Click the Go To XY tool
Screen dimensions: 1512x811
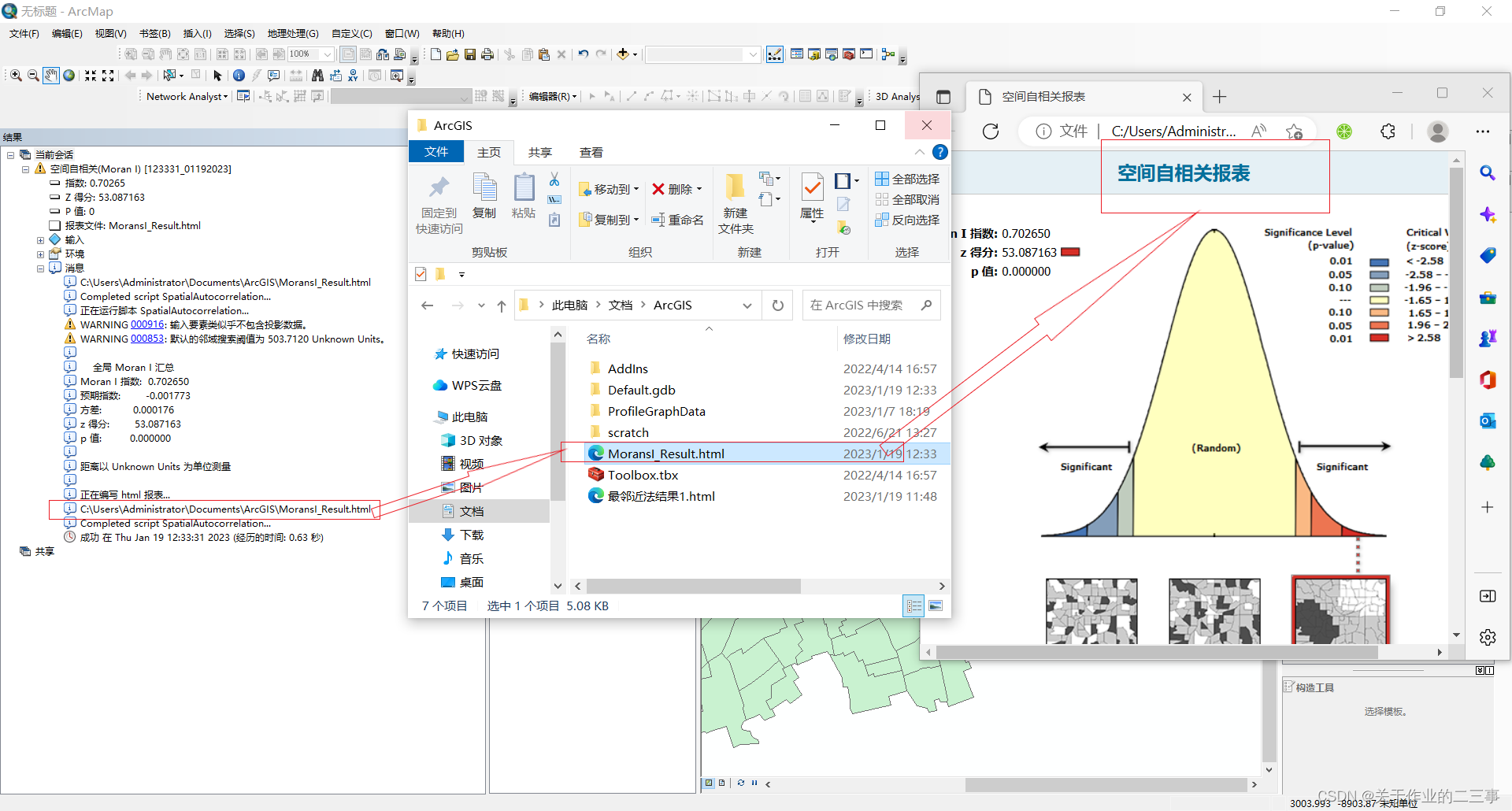[353, 76]
